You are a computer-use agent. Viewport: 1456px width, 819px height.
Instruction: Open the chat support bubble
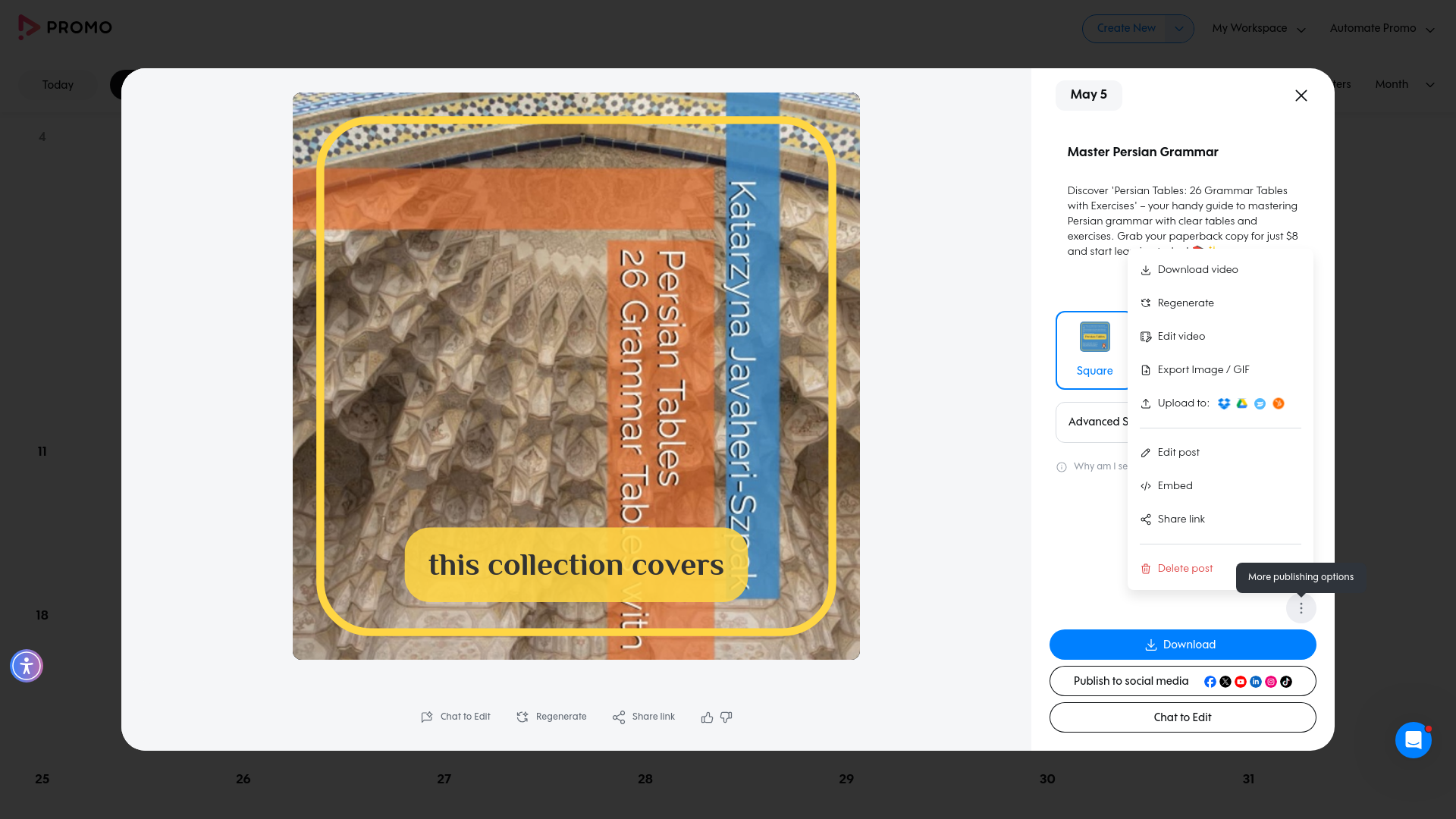(1414, 740)
